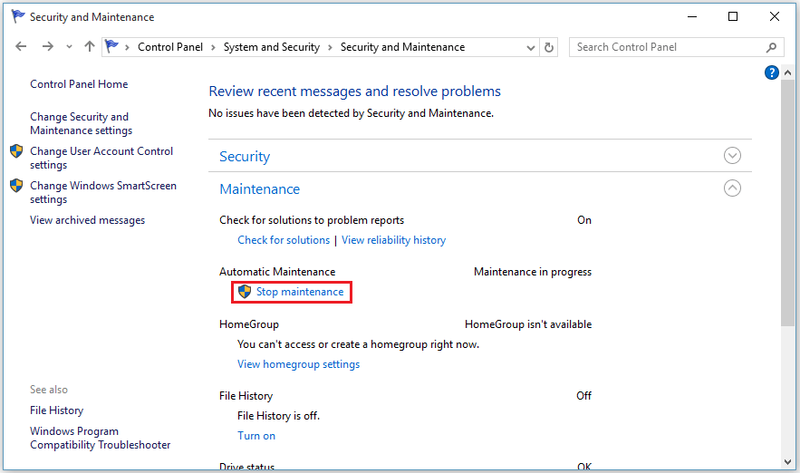Go back with the Back arrow
The width and height of the screenshot is (800, 473).
coord(21,46)
